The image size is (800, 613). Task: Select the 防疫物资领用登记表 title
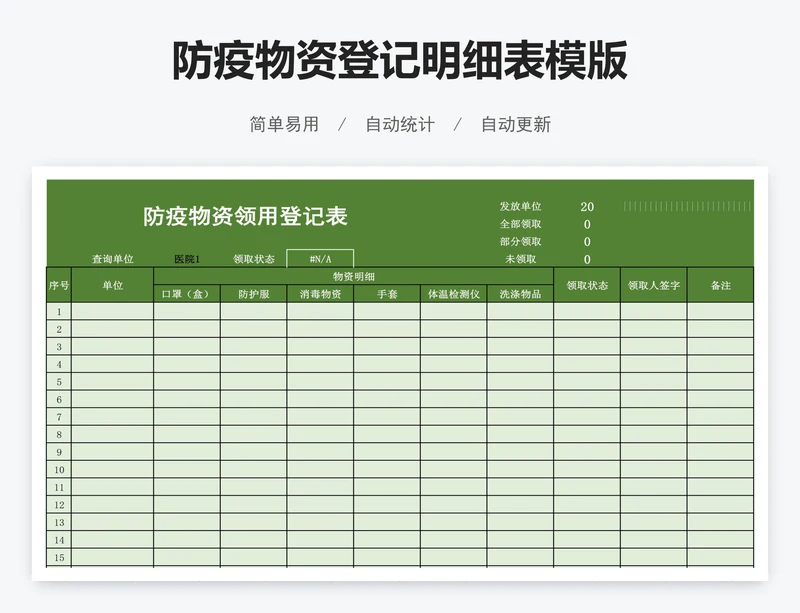pyautogui.click(x=245, y=216)
